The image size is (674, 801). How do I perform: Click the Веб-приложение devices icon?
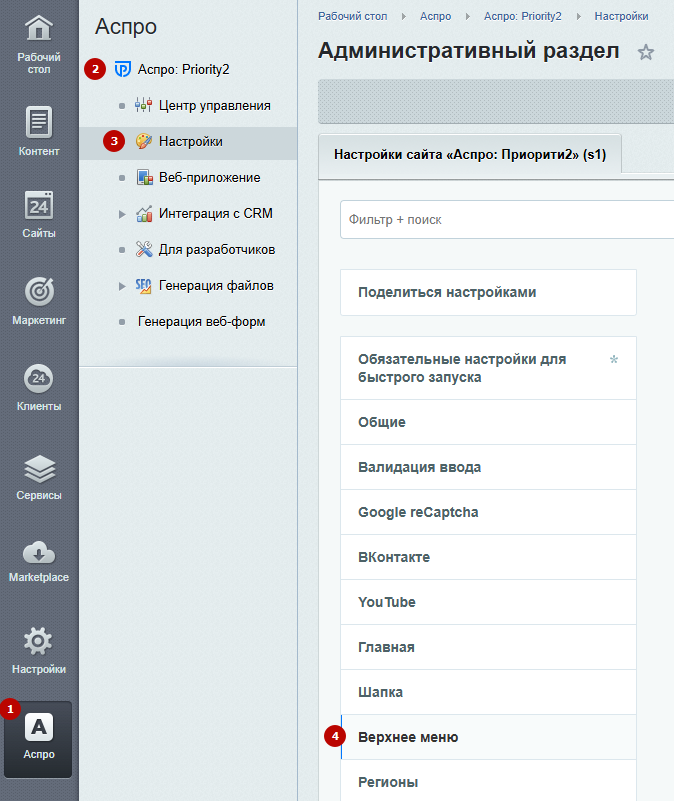pyautogui.click(x=145, y=177)
